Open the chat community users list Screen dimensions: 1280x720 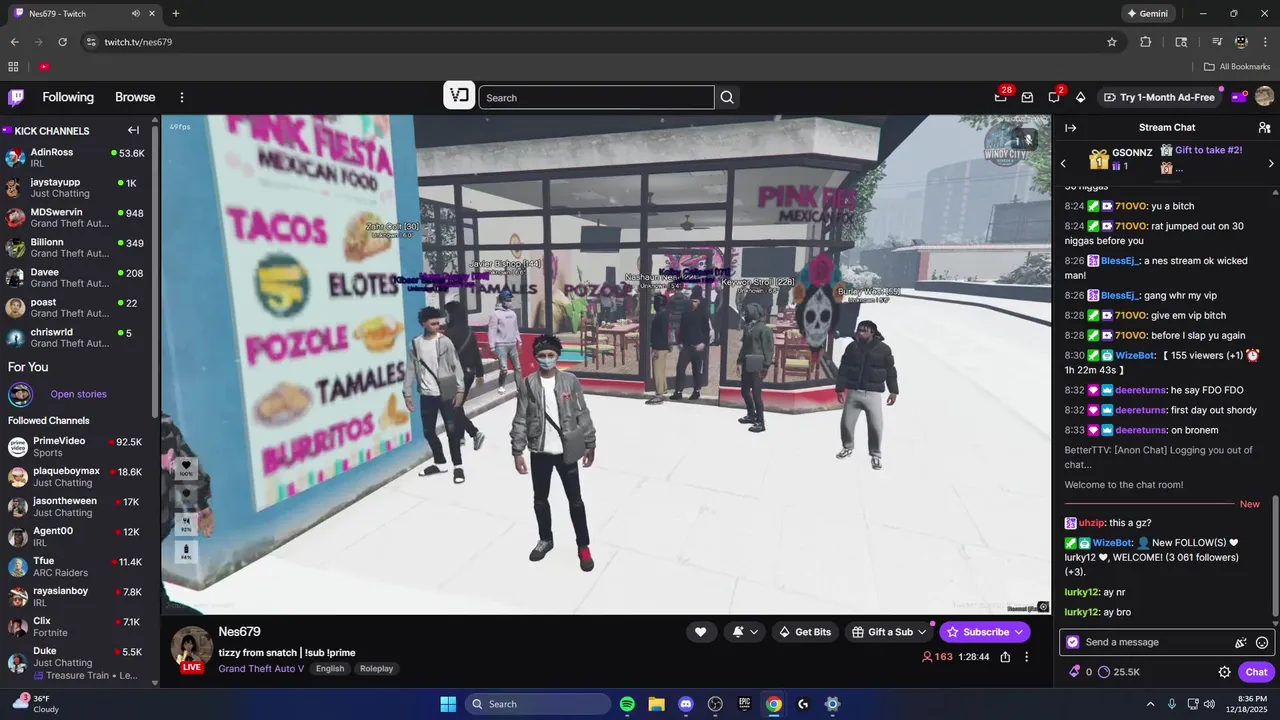click(1264, 128)
